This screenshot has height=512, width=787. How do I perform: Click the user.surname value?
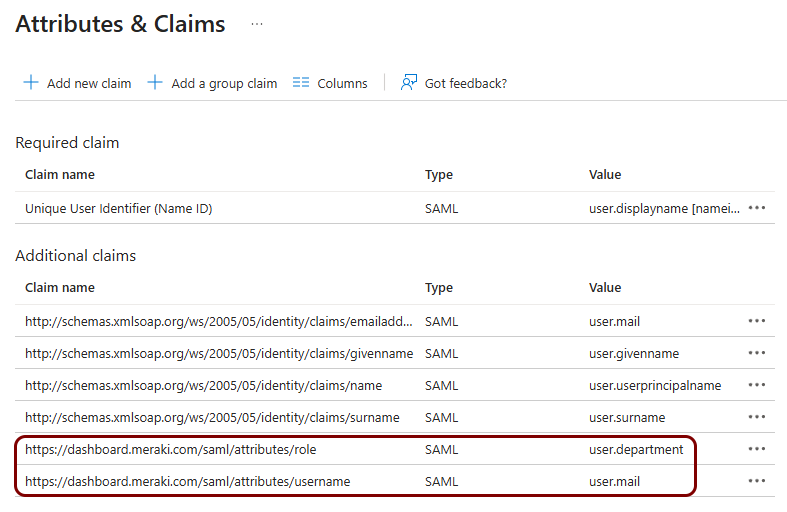627,418
